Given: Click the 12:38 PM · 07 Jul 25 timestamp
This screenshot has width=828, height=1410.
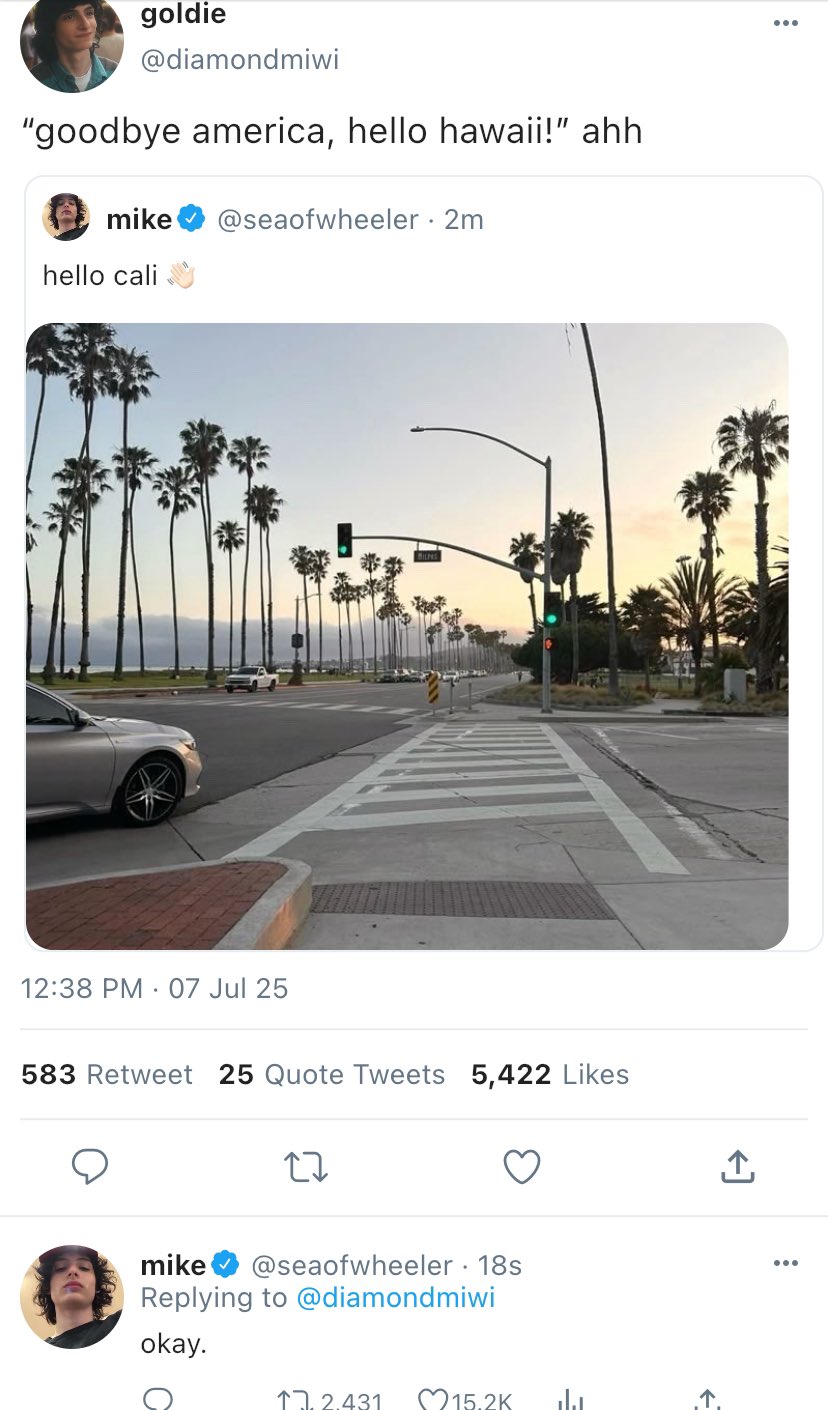Looking at the screenshot, I should [154, 989].
